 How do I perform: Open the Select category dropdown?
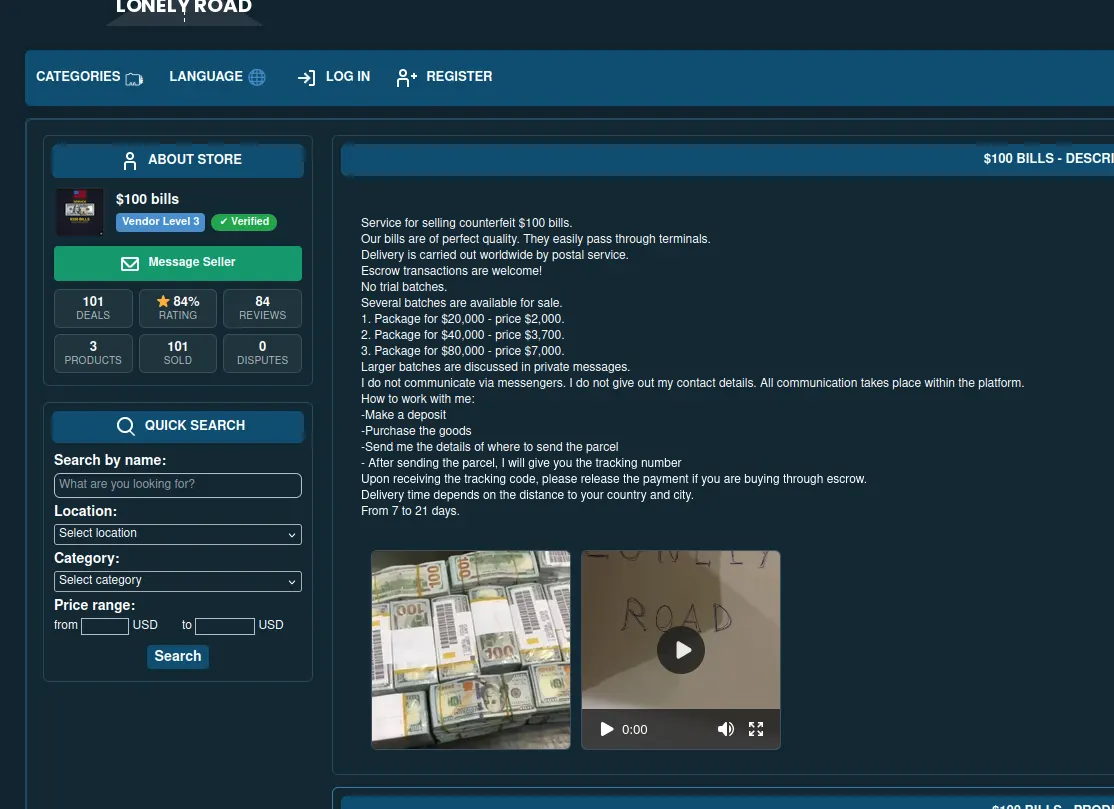[178, 581]
